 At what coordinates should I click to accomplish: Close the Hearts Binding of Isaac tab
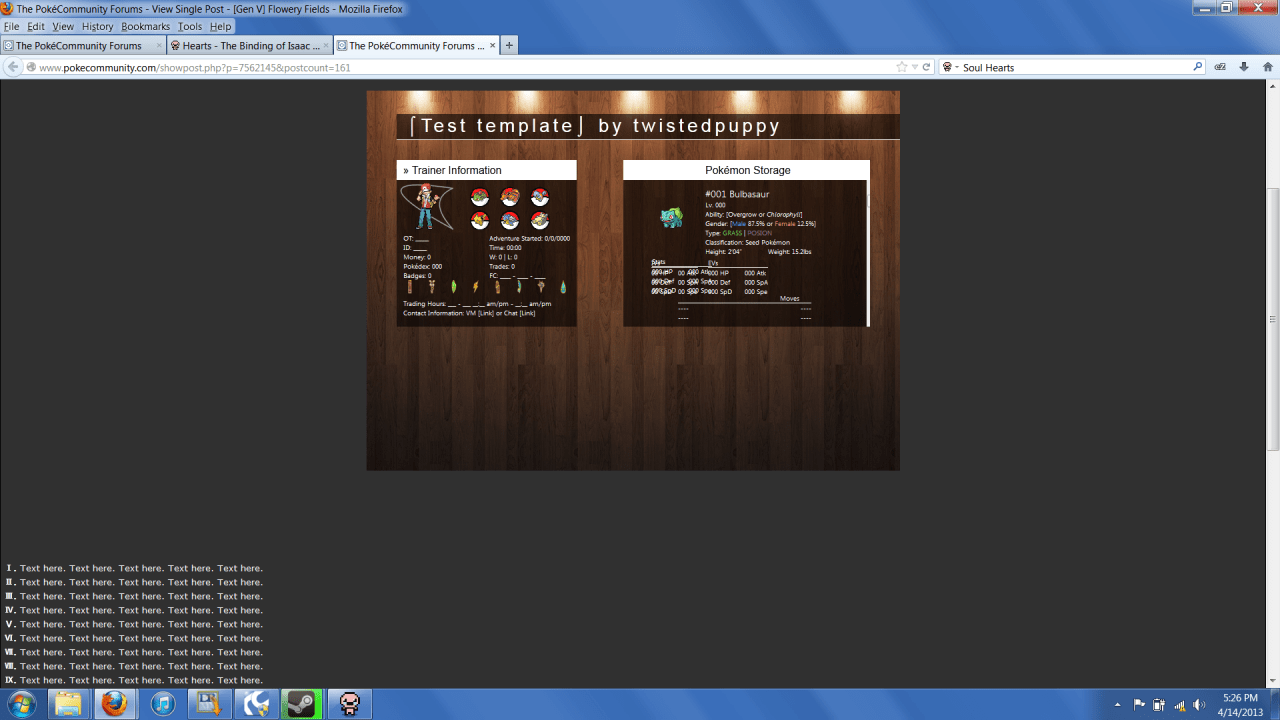[325, 45]
